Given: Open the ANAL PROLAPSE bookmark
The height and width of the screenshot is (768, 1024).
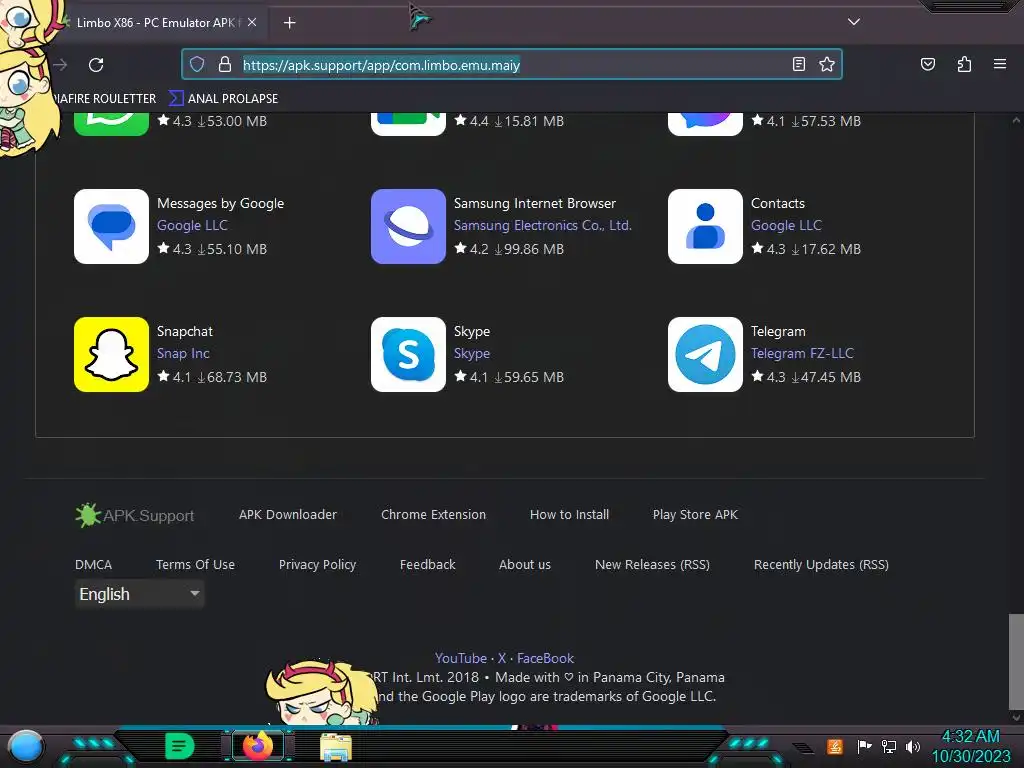Looking at the screenshot, I should (x=223, y=99).
